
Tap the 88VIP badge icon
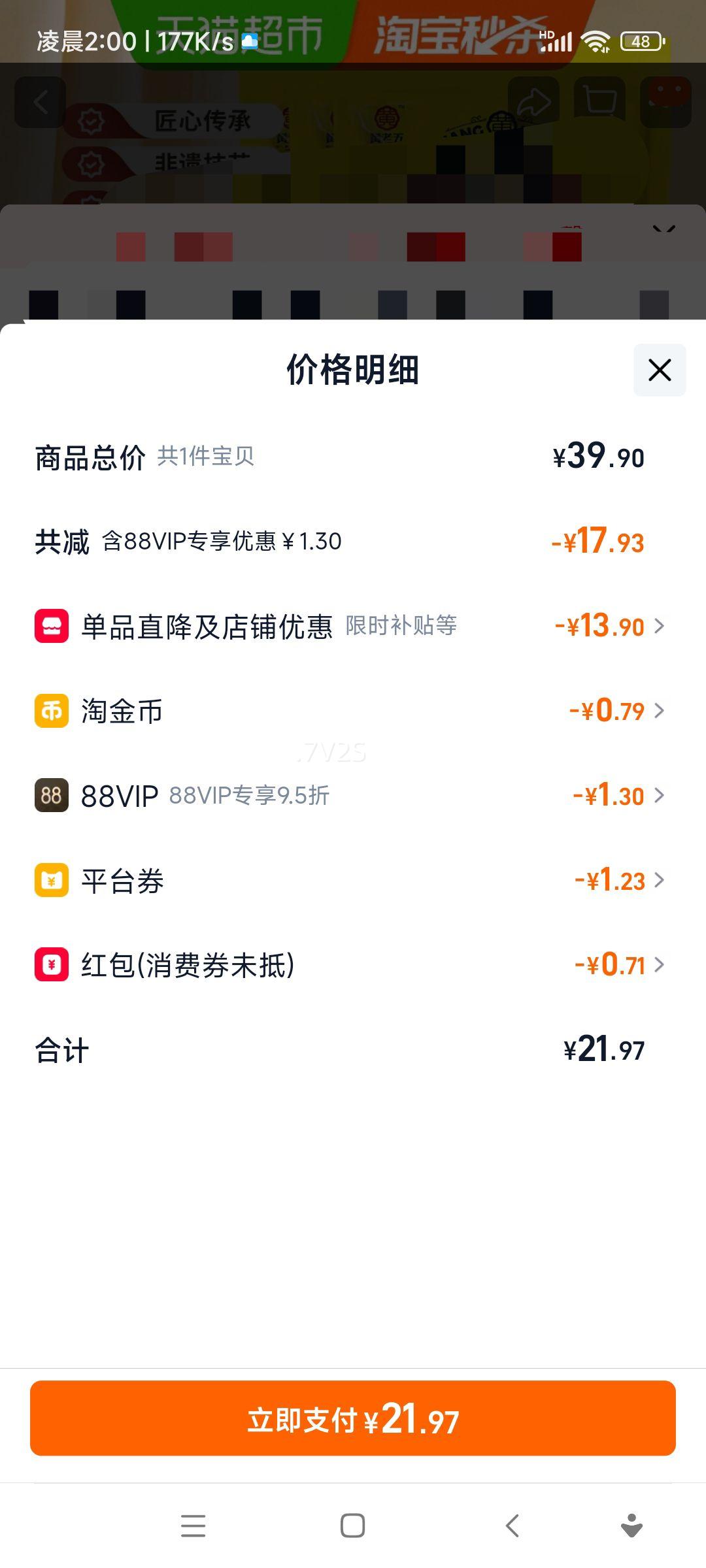tap(52, 795)
